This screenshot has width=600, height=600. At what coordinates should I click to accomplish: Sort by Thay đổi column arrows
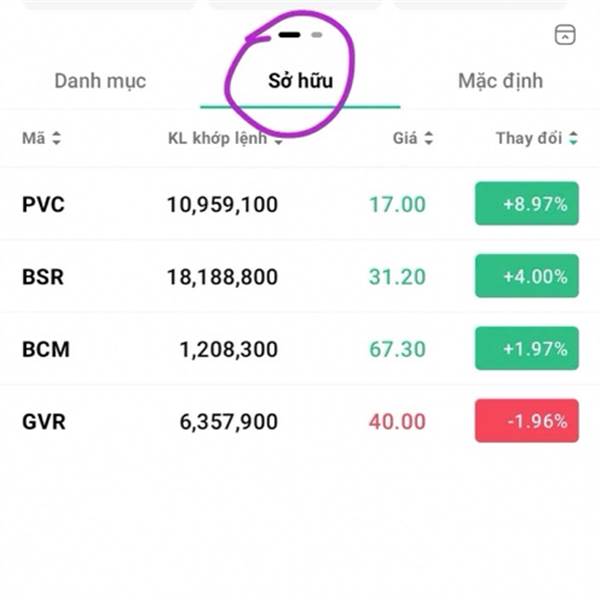point(573,139)
